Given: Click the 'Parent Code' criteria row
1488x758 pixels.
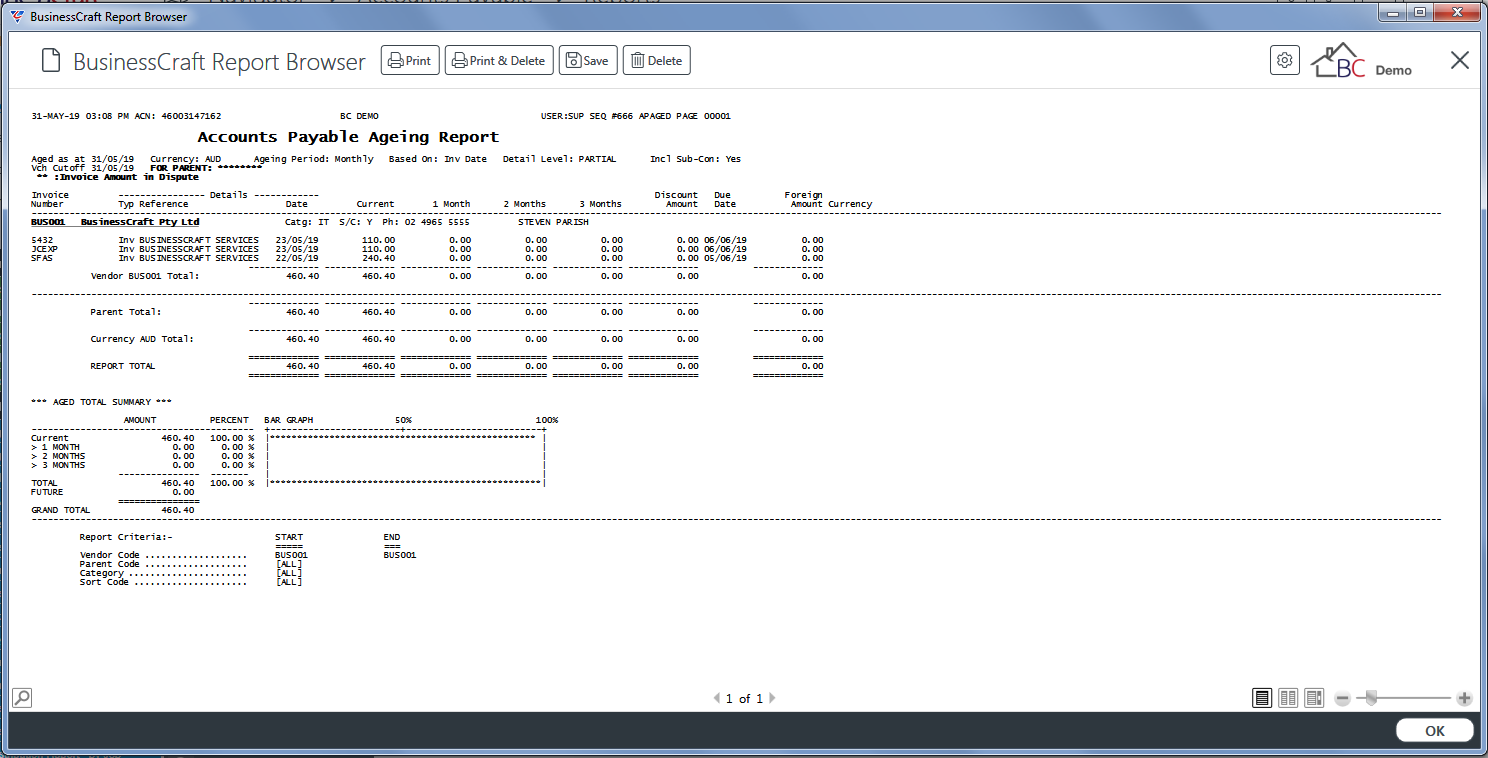Looking at the screenshot, I should (191, 564).
